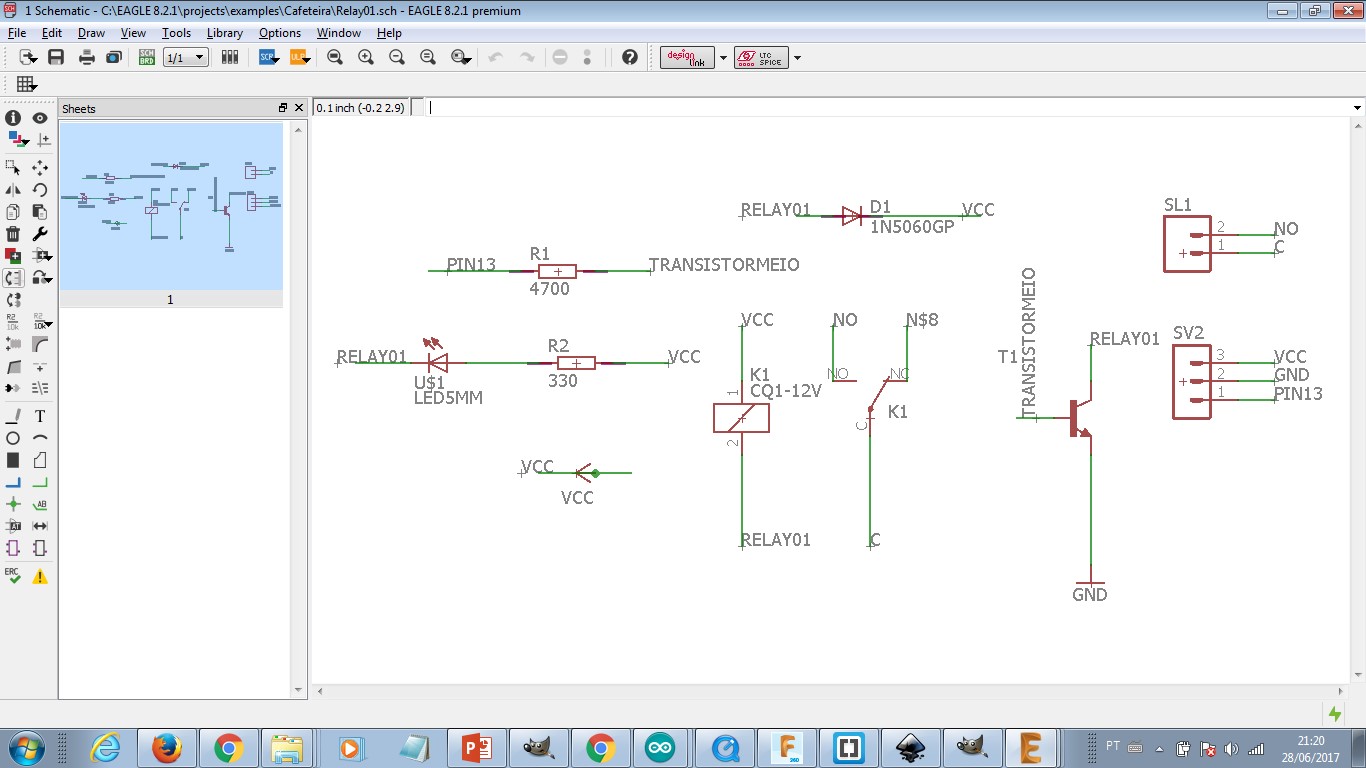Screen dimensions: 1366x768
Task: Open the View menu
Action: (133, 33)
